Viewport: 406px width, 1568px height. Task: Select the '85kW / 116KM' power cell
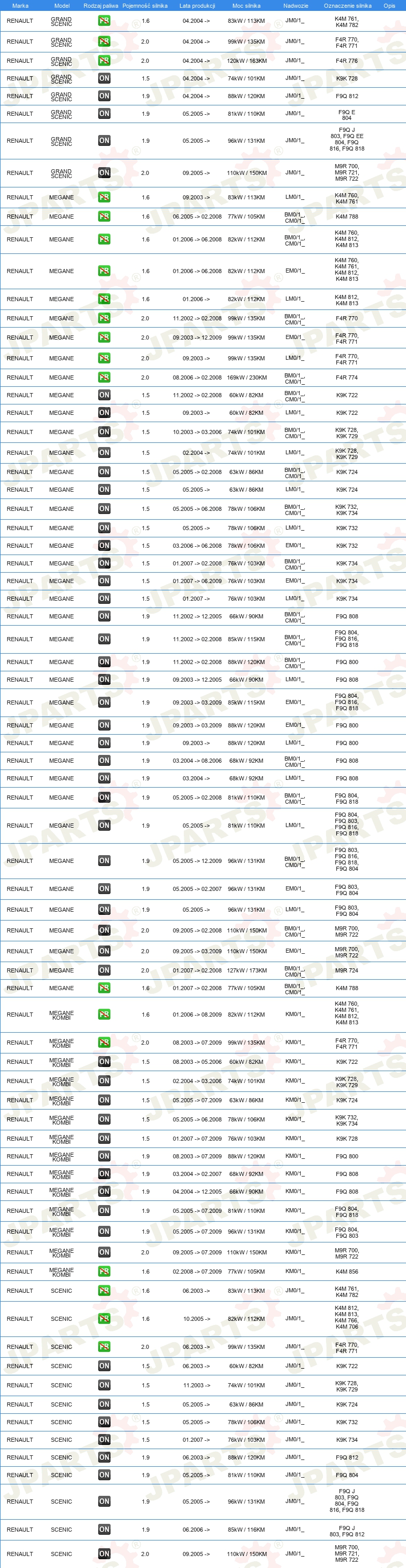247,1529
